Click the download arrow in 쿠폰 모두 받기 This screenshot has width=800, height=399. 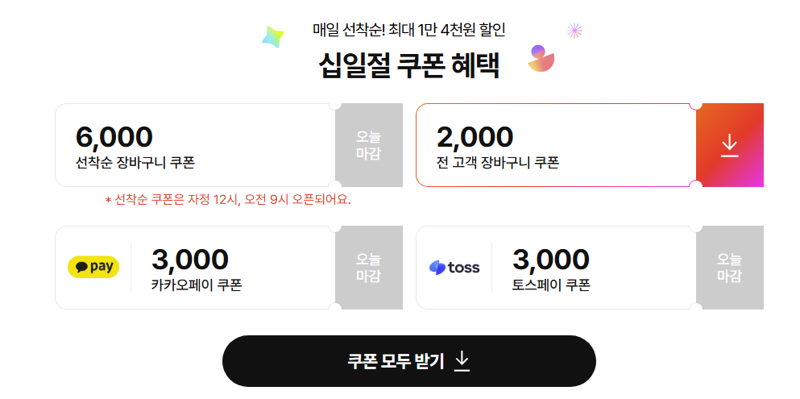(x=462, y=361)
